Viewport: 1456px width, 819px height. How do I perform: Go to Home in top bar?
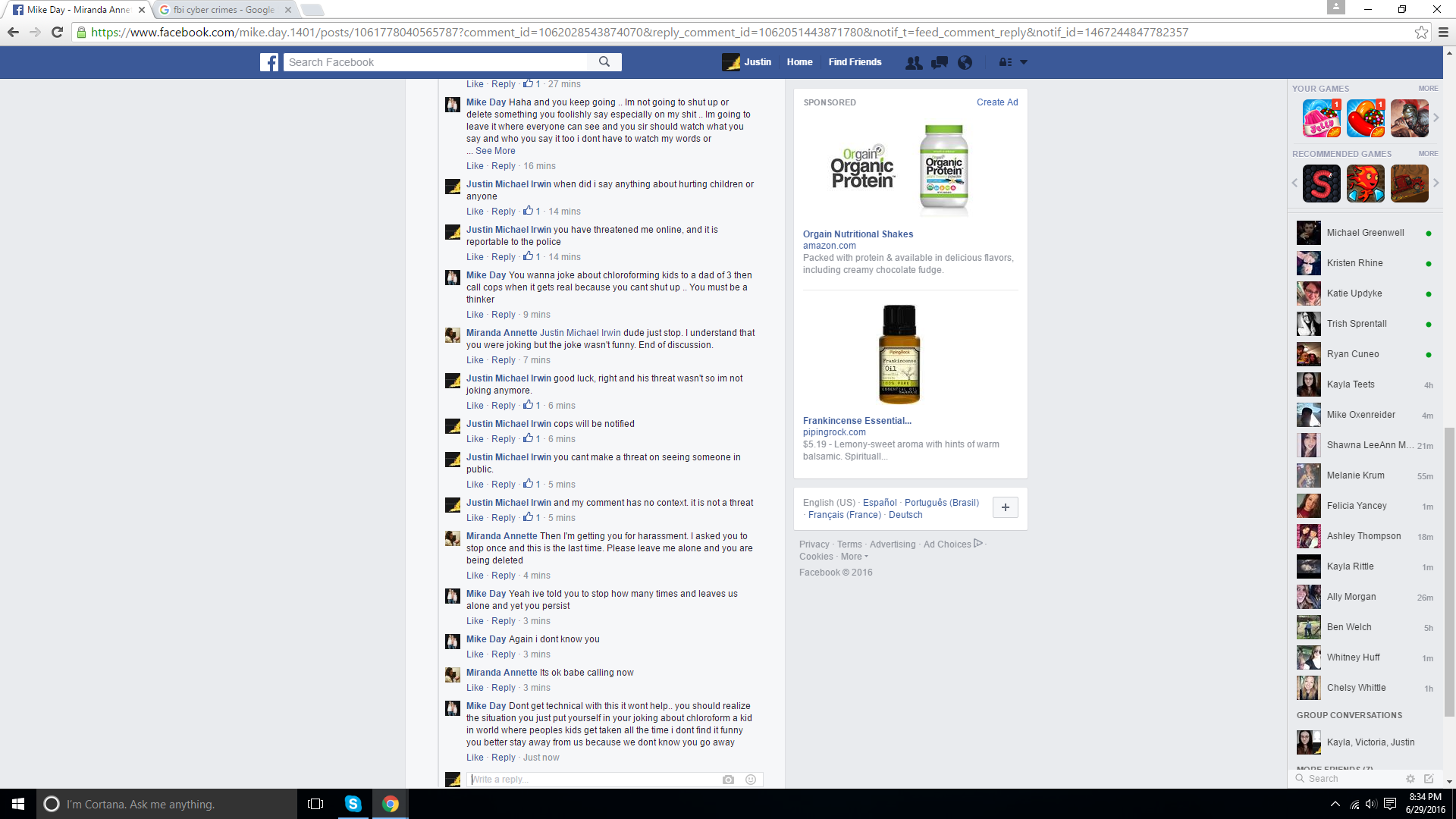pos(799,62)
